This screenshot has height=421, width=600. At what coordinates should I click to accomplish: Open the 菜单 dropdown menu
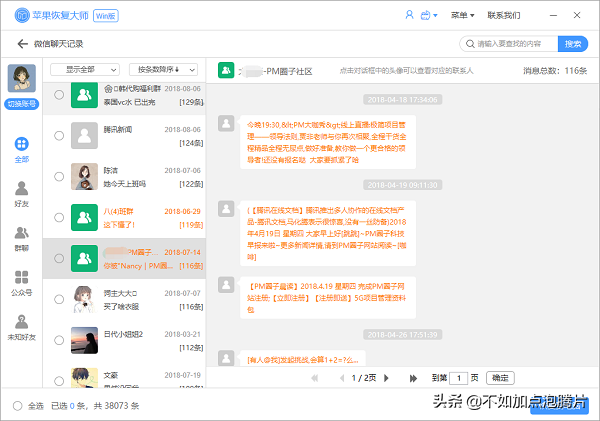[x=463, y=15]
